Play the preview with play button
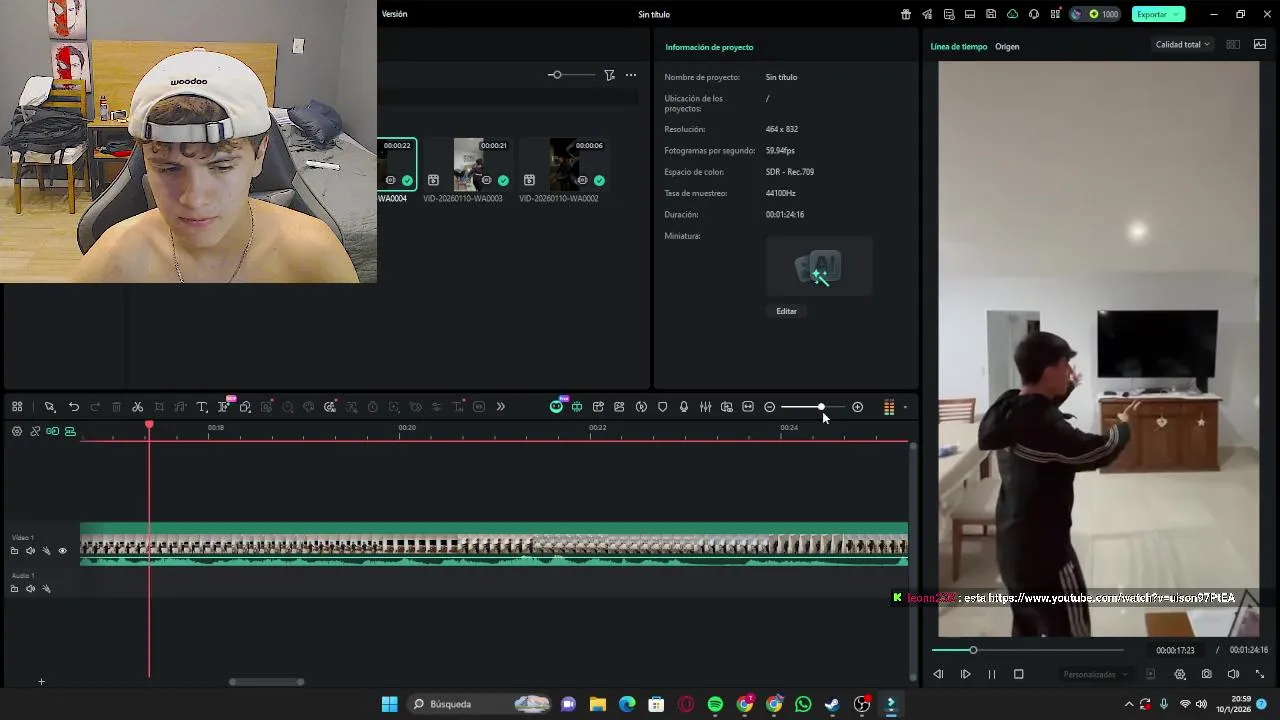Screen dimensions: 1280x720 tap(966, 674)
